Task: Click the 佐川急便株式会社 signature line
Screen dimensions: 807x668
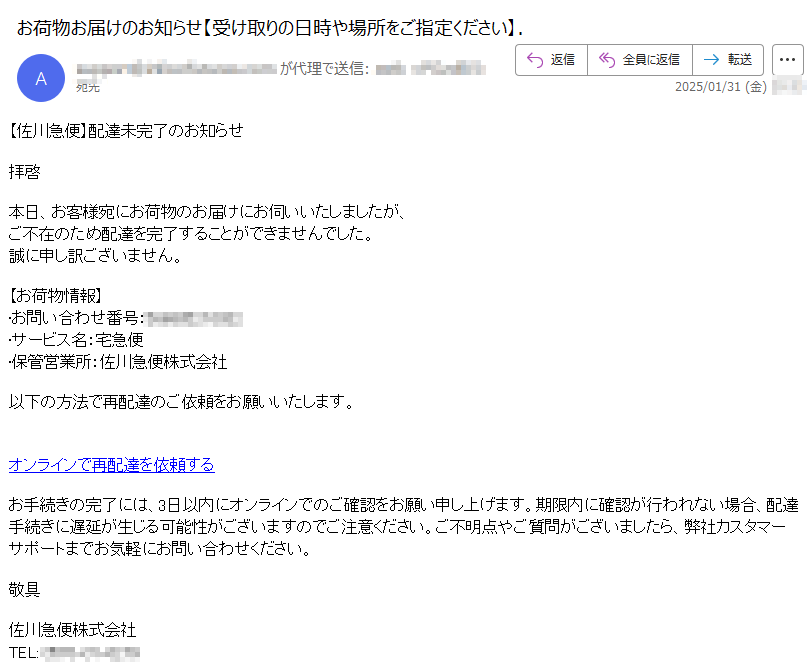Action: [73, 630]
